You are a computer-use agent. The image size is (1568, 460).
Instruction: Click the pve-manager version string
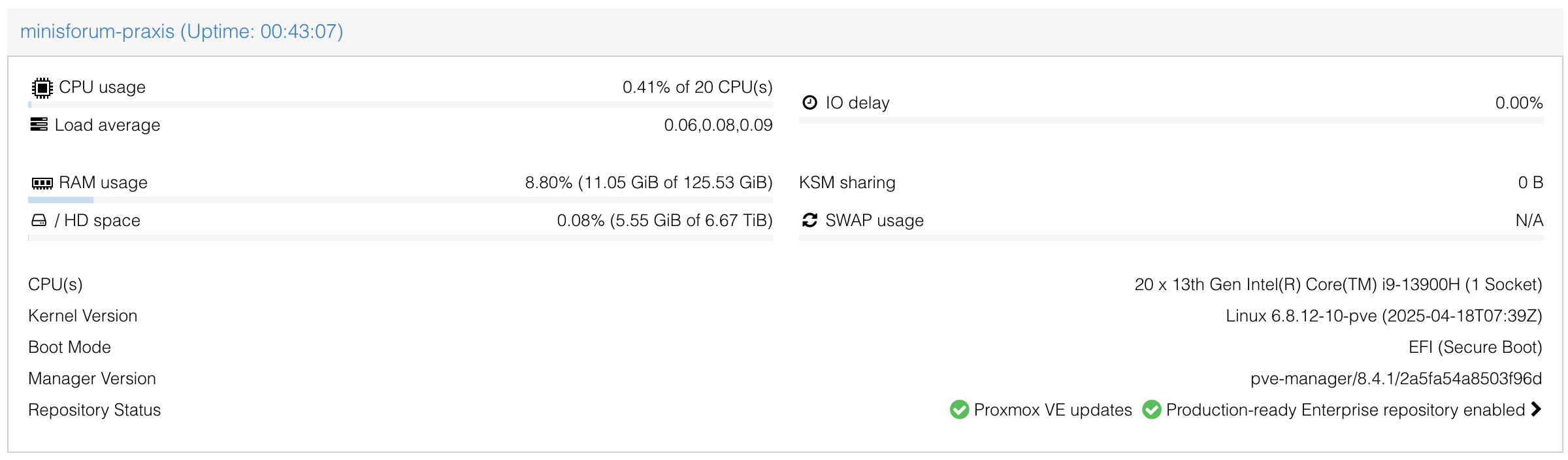tap(1396, 379)
